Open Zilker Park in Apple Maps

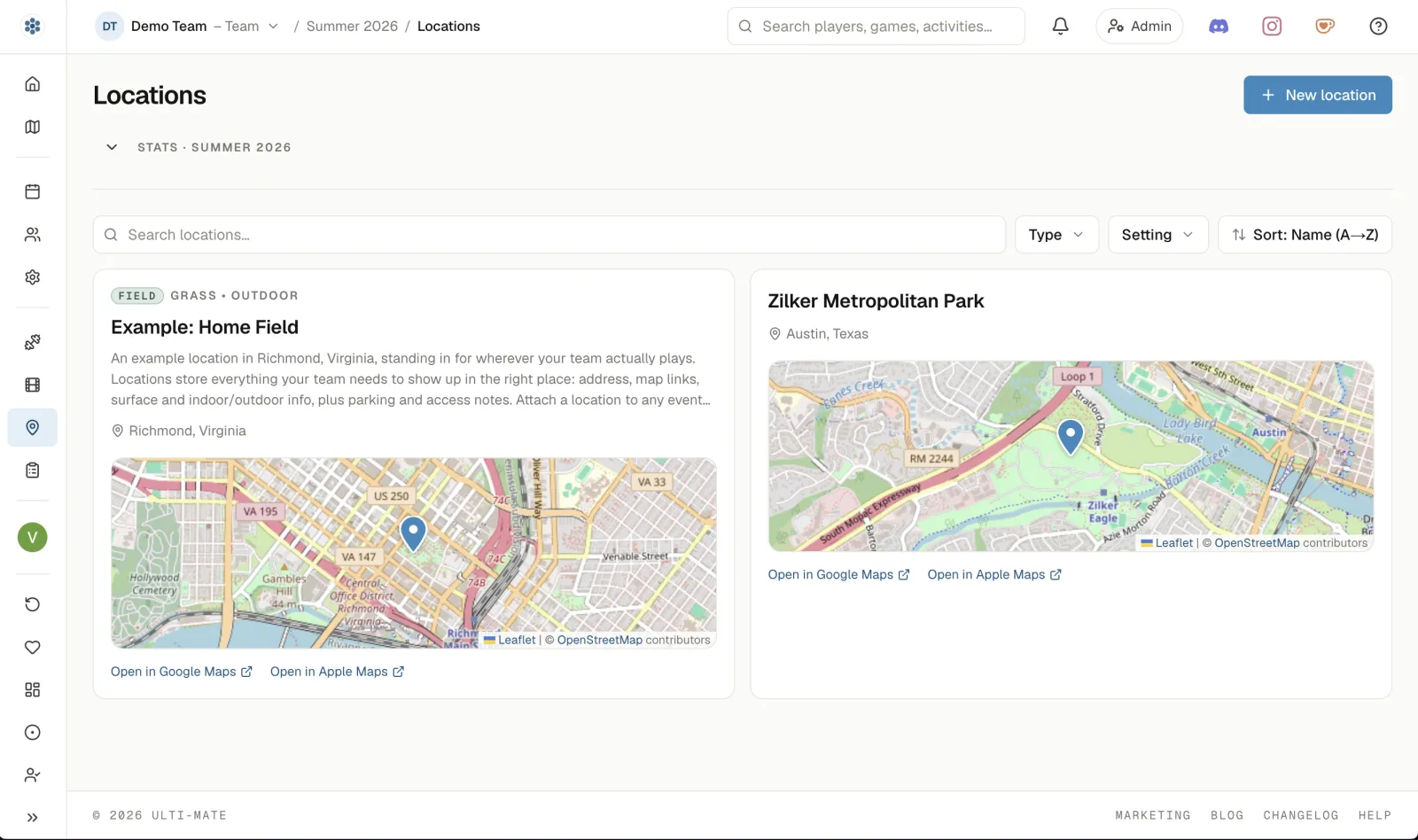tap(994, 575)
